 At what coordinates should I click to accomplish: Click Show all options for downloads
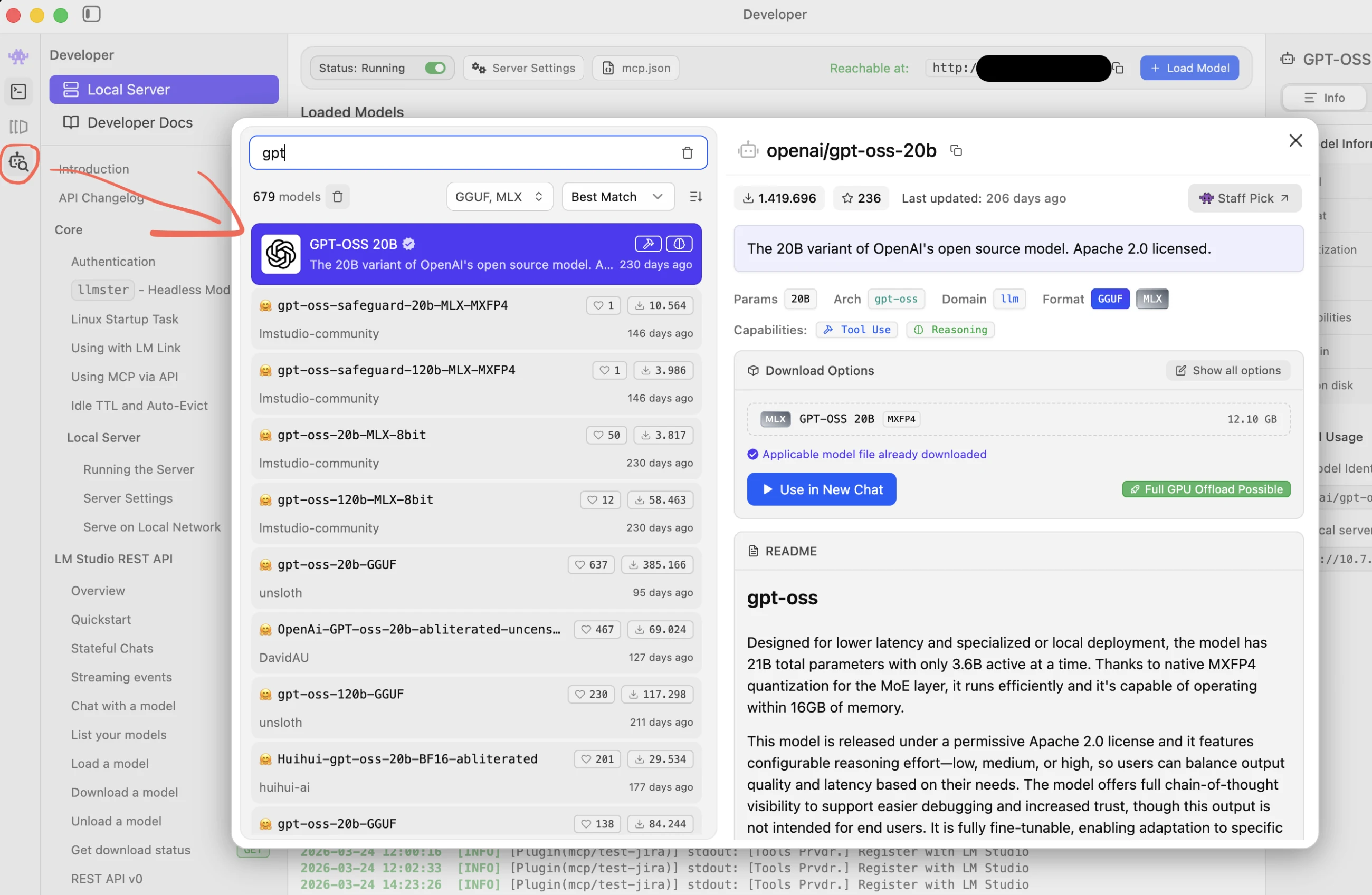[x=1228, y=371]
